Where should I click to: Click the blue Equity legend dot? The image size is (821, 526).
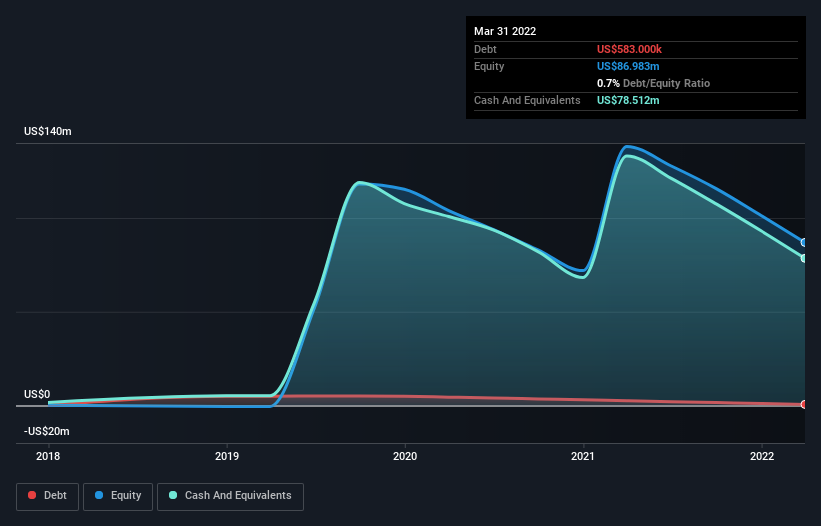99,495
